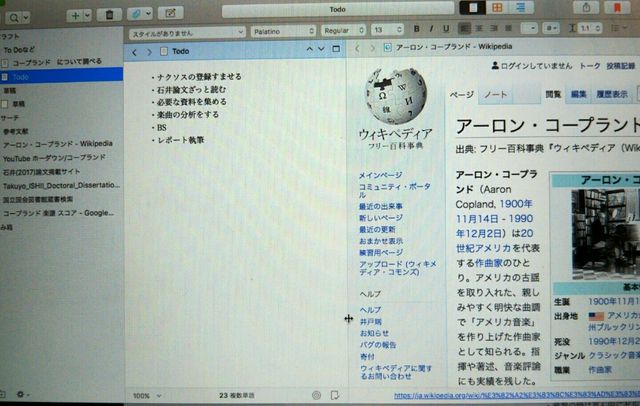The height and width of the screenshot is (406, 640).
Task: Click the メインページ sidebar link
Action: 380,175
